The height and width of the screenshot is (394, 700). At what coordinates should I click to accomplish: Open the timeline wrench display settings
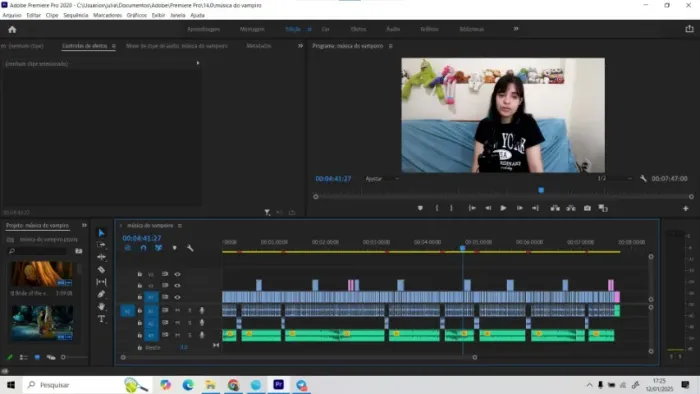[190, 248]
